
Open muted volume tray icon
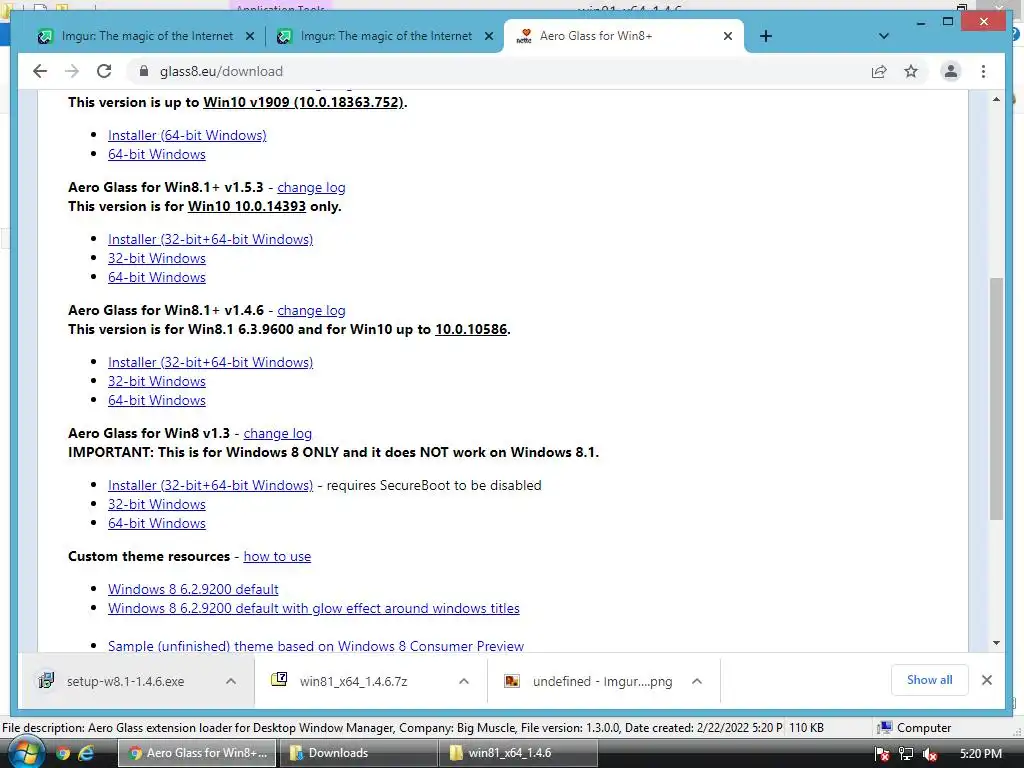pyautogui.click(x=930, y=754)
